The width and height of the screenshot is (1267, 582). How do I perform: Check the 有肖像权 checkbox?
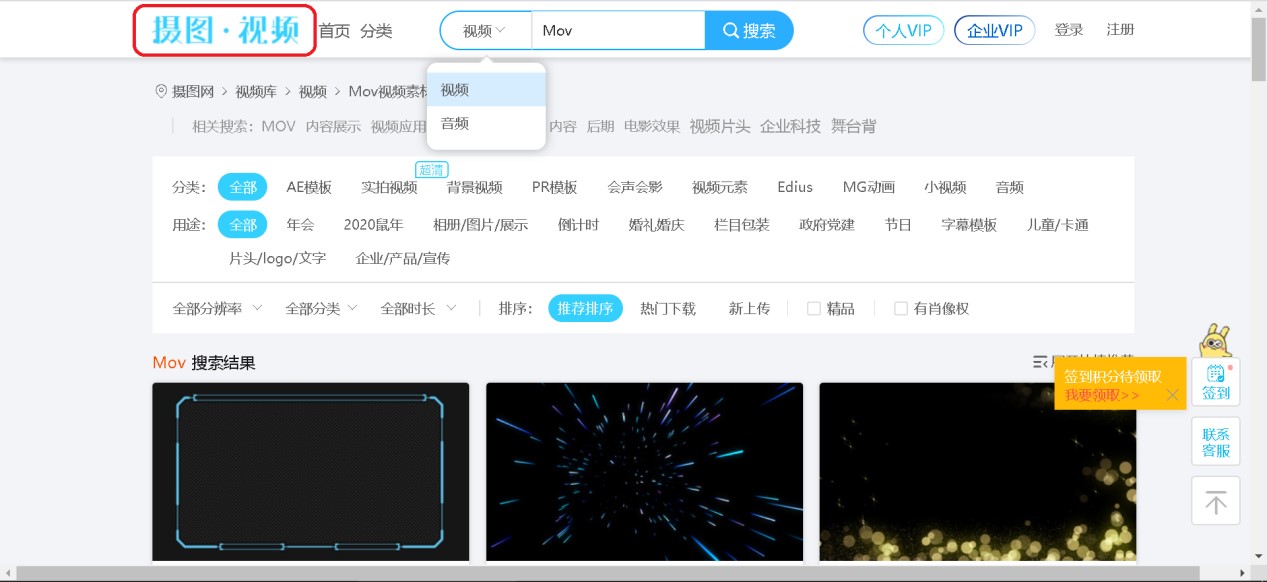pos(900,309)
